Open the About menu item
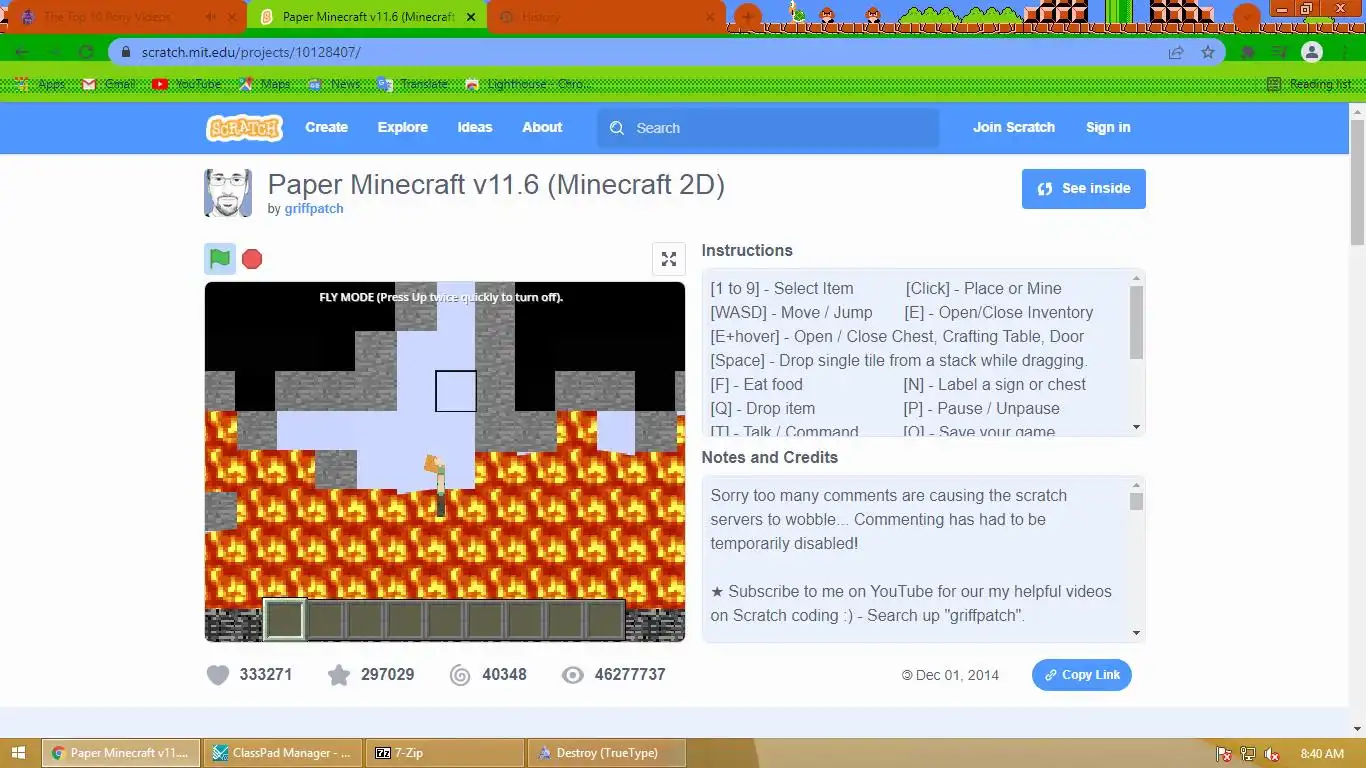Screen dimensions: 1366x768 (x=542, y=127)
